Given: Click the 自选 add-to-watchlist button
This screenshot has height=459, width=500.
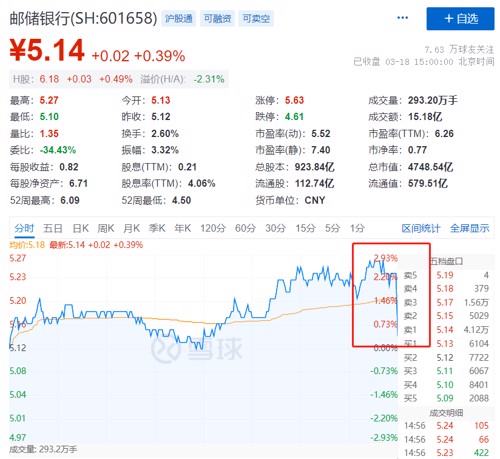Looking at the screenshot, I should (x=460, y=19).
